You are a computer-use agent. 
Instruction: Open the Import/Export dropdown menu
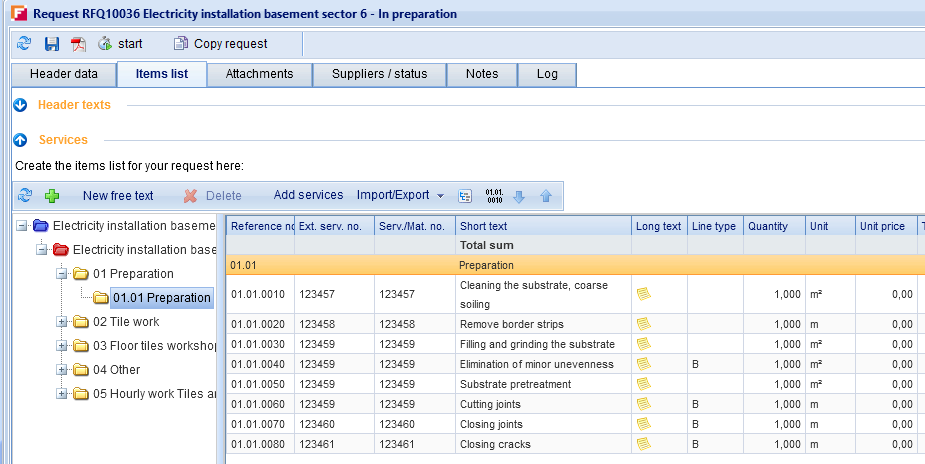pyautogui.click(x=400, y=196)
